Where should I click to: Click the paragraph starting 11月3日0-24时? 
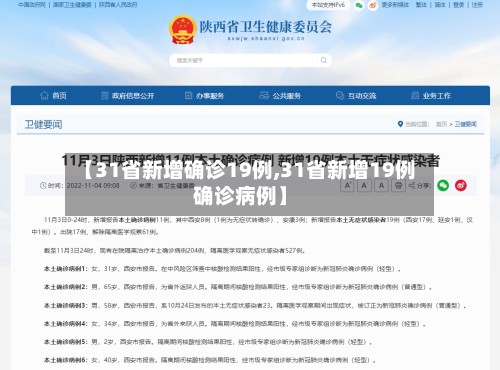click(252, 226)
